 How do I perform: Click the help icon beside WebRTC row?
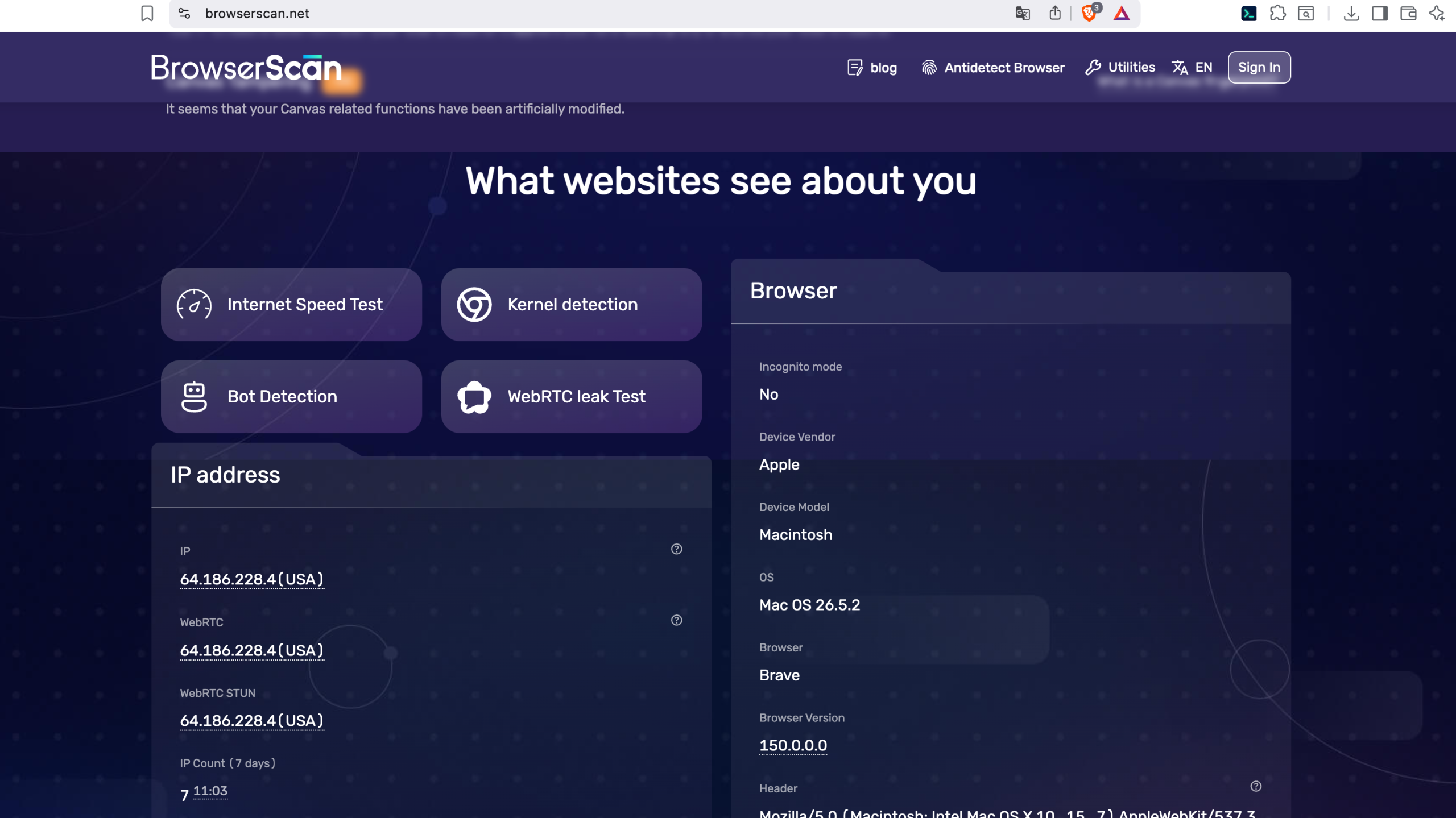click(676, 620)
